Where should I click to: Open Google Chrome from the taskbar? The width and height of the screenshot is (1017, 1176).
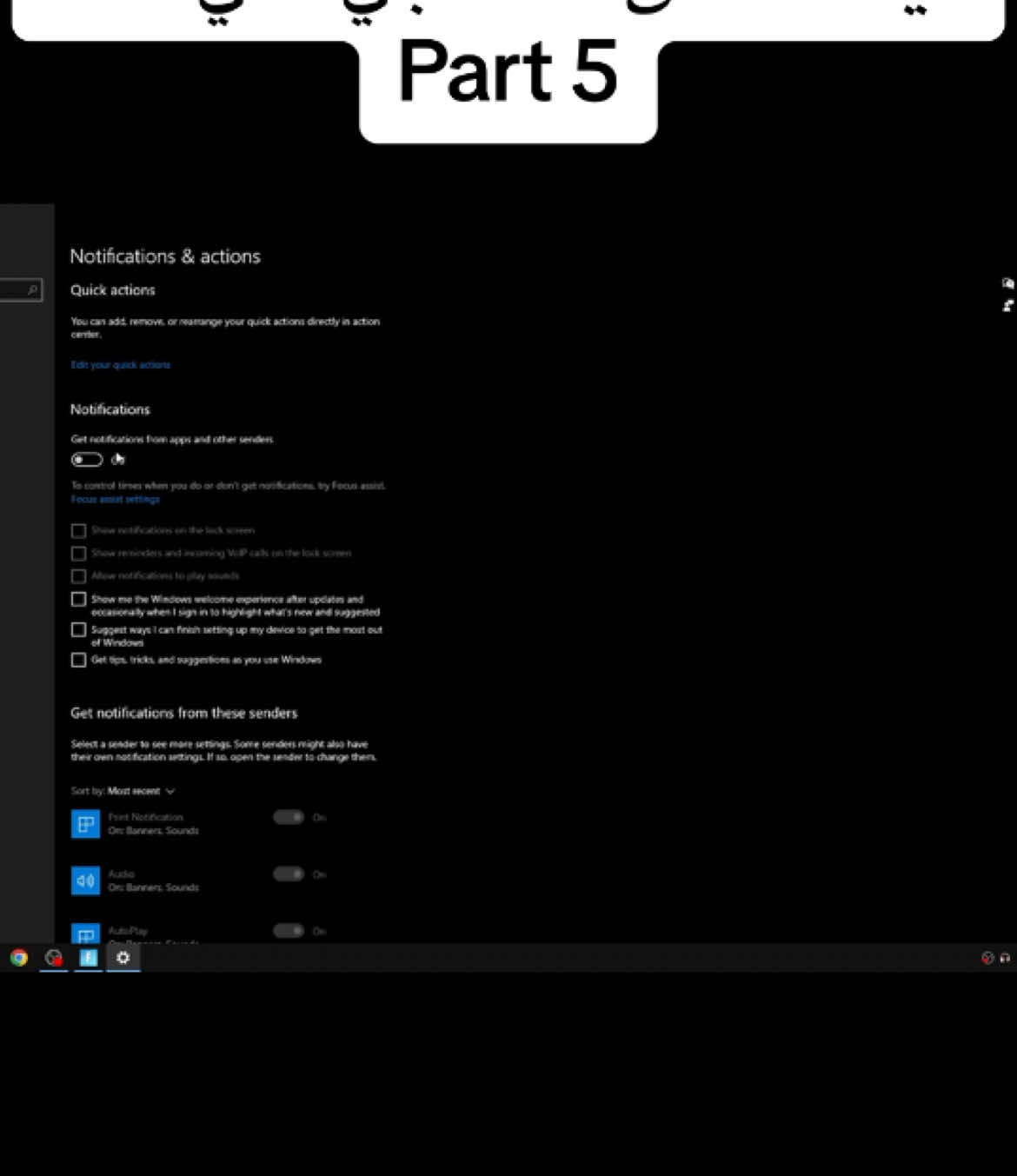coord(18,958)
